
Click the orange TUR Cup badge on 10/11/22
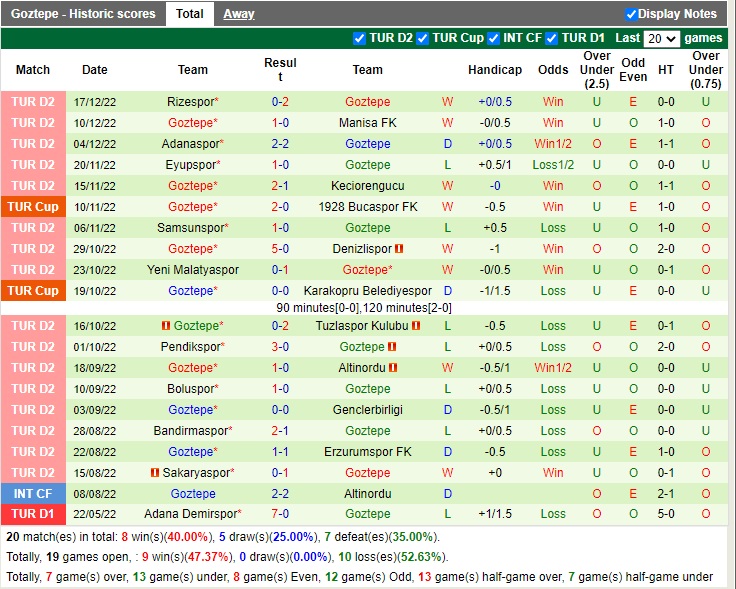click(33, 207)
